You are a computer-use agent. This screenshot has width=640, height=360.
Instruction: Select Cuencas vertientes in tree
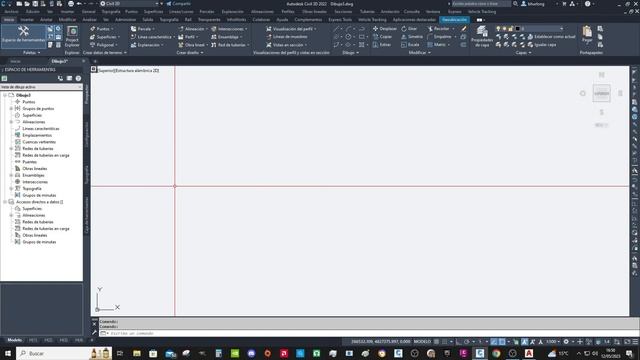click(39, 142)
